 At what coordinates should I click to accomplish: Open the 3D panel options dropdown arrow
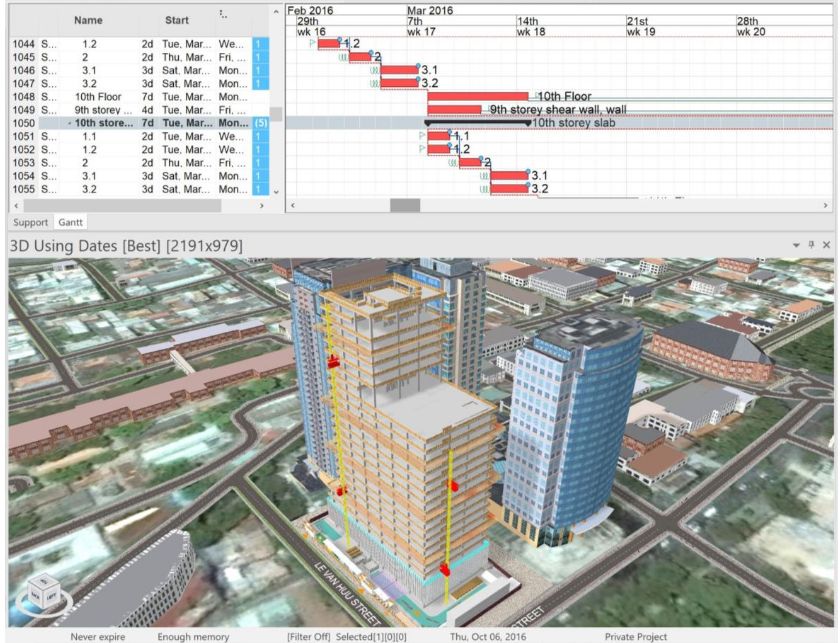(797, 245)
